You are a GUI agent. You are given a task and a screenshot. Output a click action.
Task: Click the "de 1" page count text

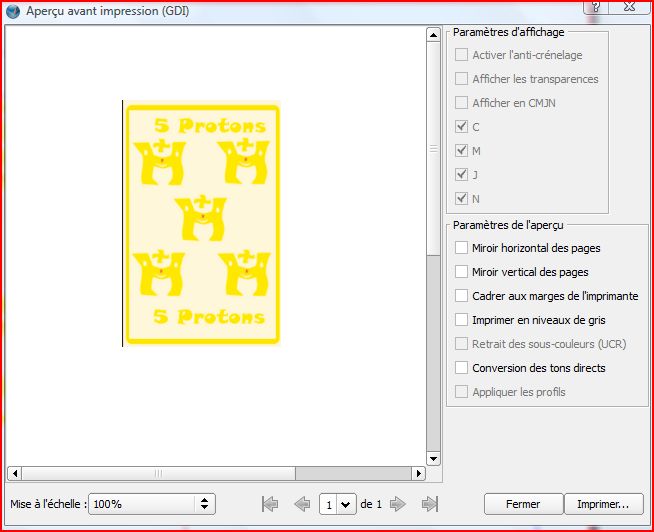click(371, 504)
